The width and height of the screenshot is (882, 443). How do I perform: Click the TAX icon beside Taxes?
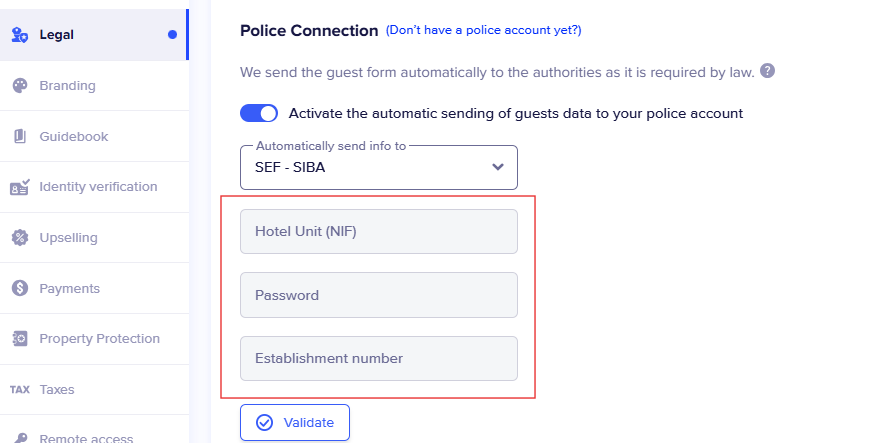(x=20, y=390)
